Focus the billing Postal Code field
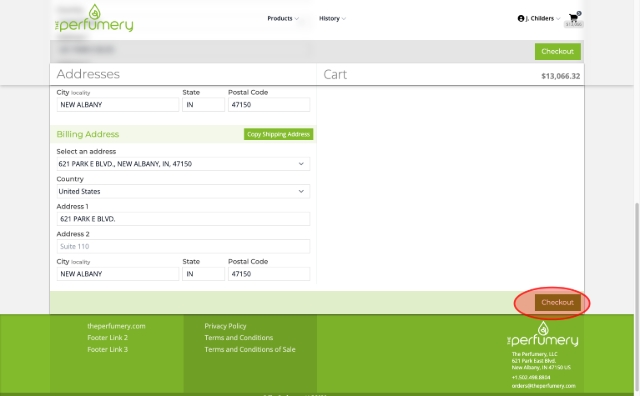 (x=269, y=274)
